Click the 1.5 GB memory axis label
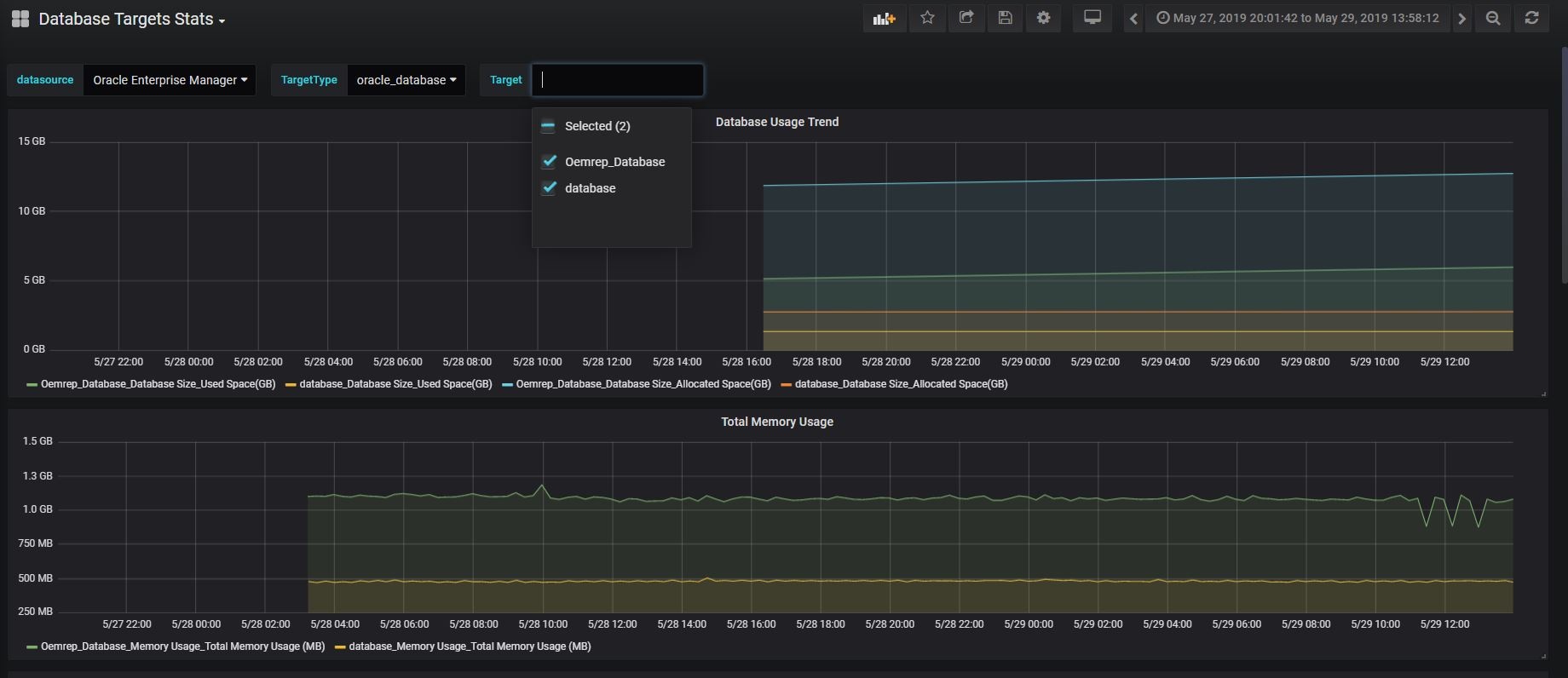This screenshot has width=1568, height=678. click(37, 441)
